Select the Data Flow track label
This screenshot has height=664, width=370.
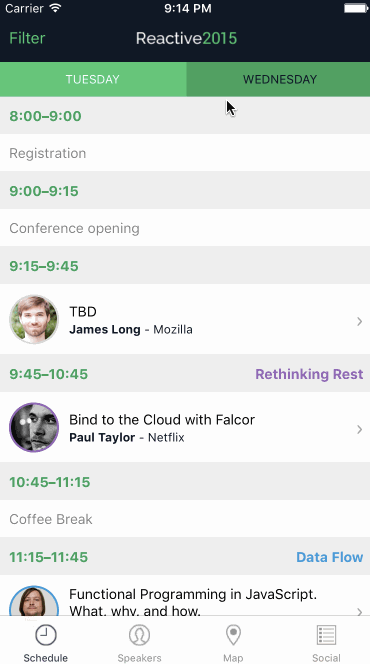tap(329, 557)
